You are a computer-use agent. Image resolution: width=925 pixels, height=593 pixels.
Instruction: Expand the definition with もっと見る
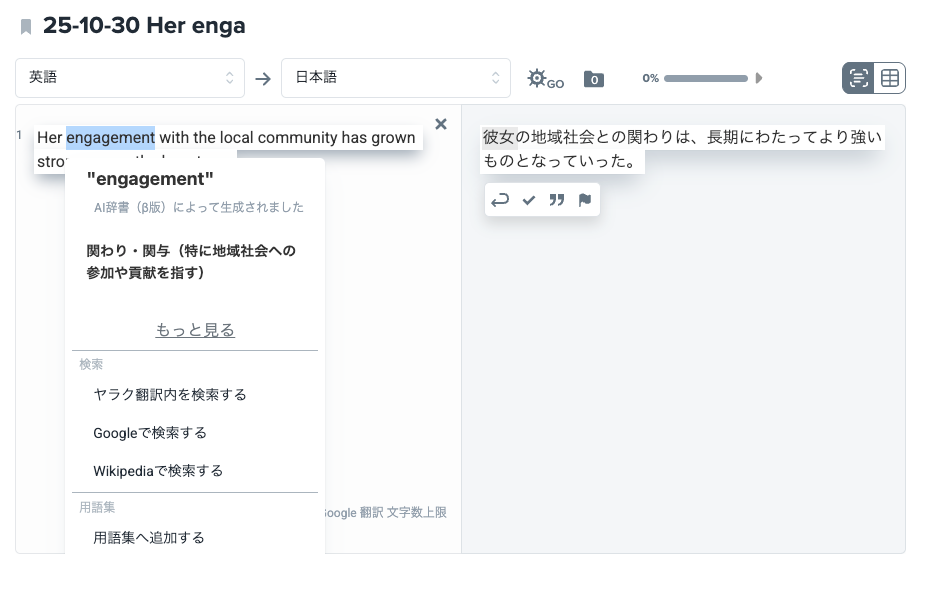pos(195,330)
